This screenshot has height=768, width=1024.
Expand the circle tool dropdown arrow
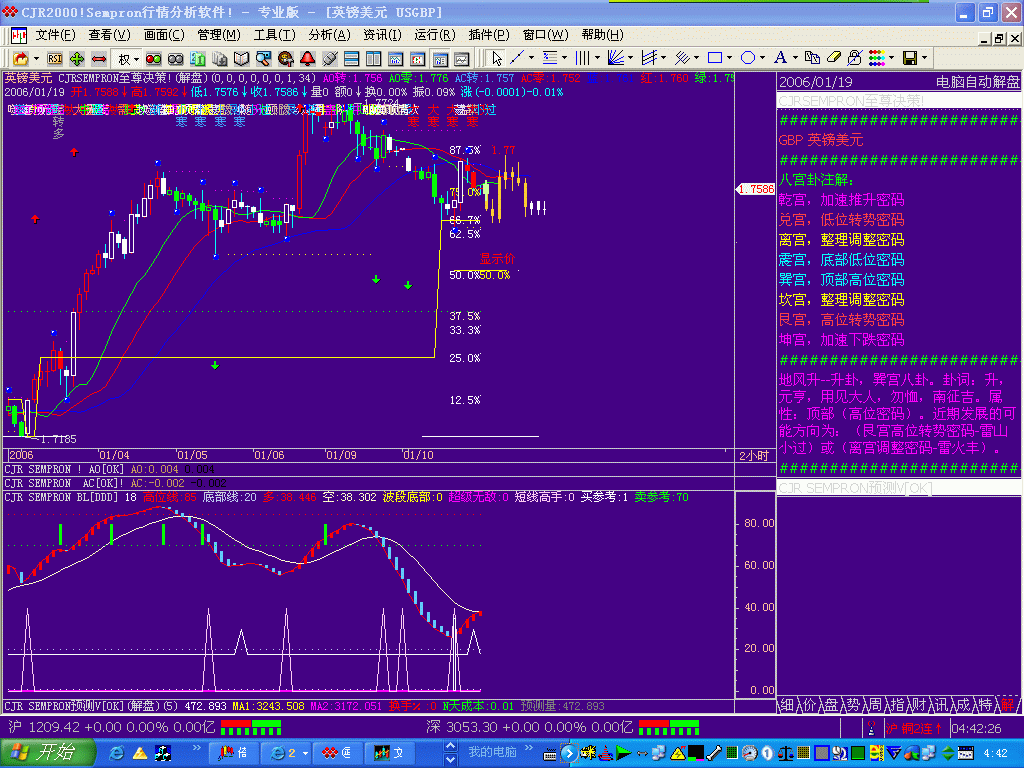click(x=763, y=58)
